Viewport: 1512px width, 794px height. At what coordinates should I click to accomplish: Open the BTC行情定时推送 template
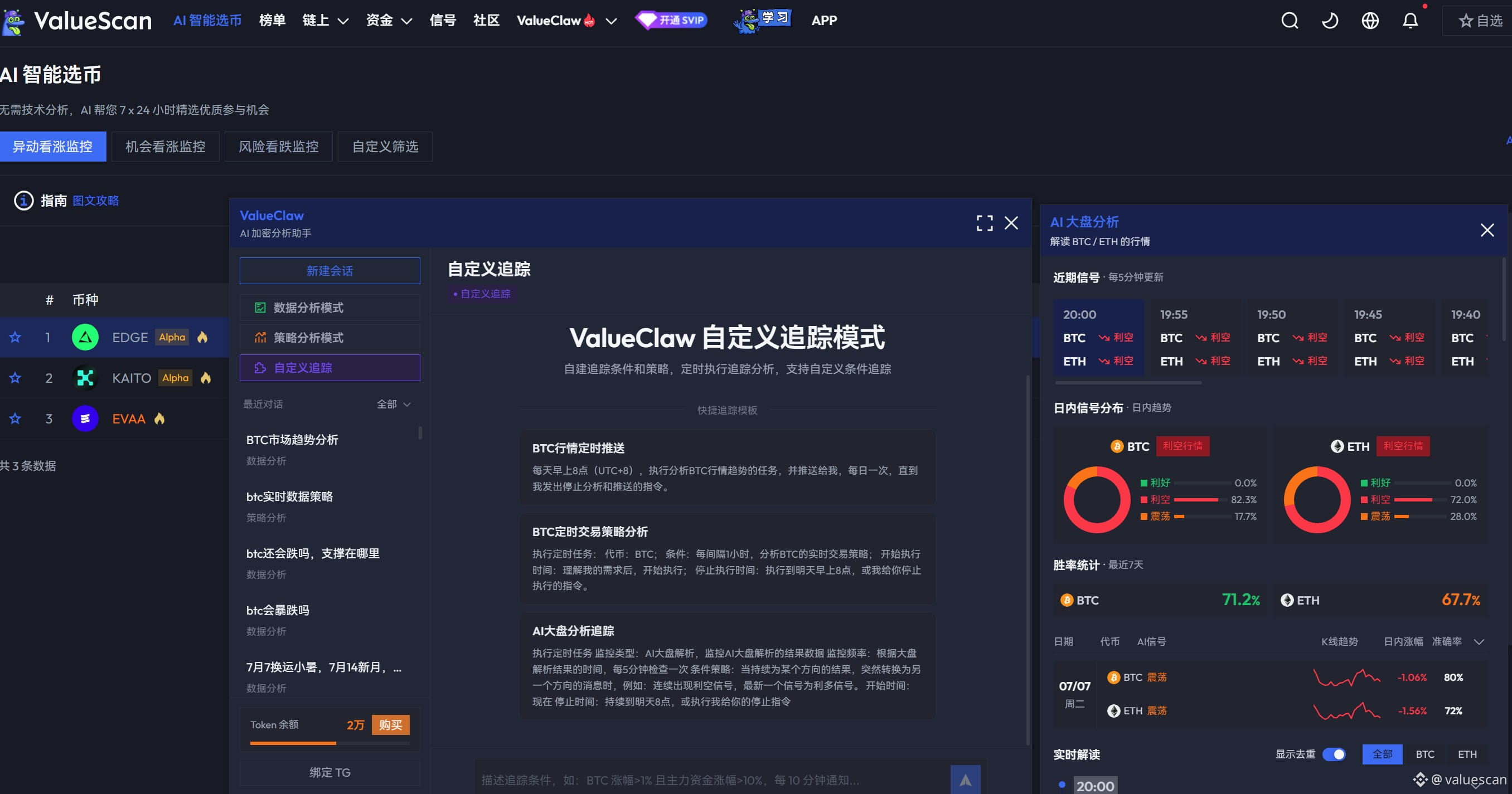[727, 467]
